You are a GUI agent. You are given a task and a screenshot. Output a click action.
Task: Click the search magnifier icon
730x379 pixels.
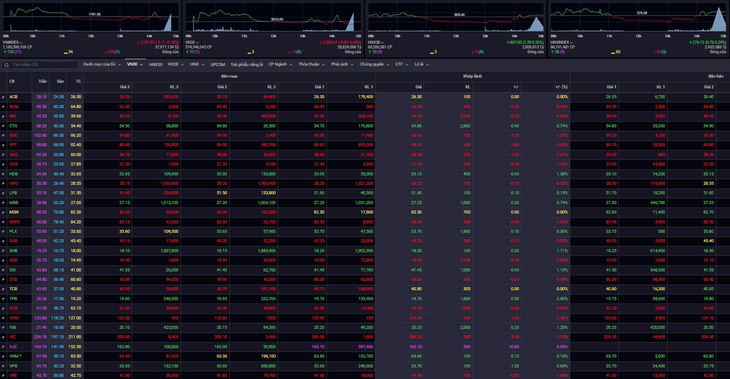point(7,65)
